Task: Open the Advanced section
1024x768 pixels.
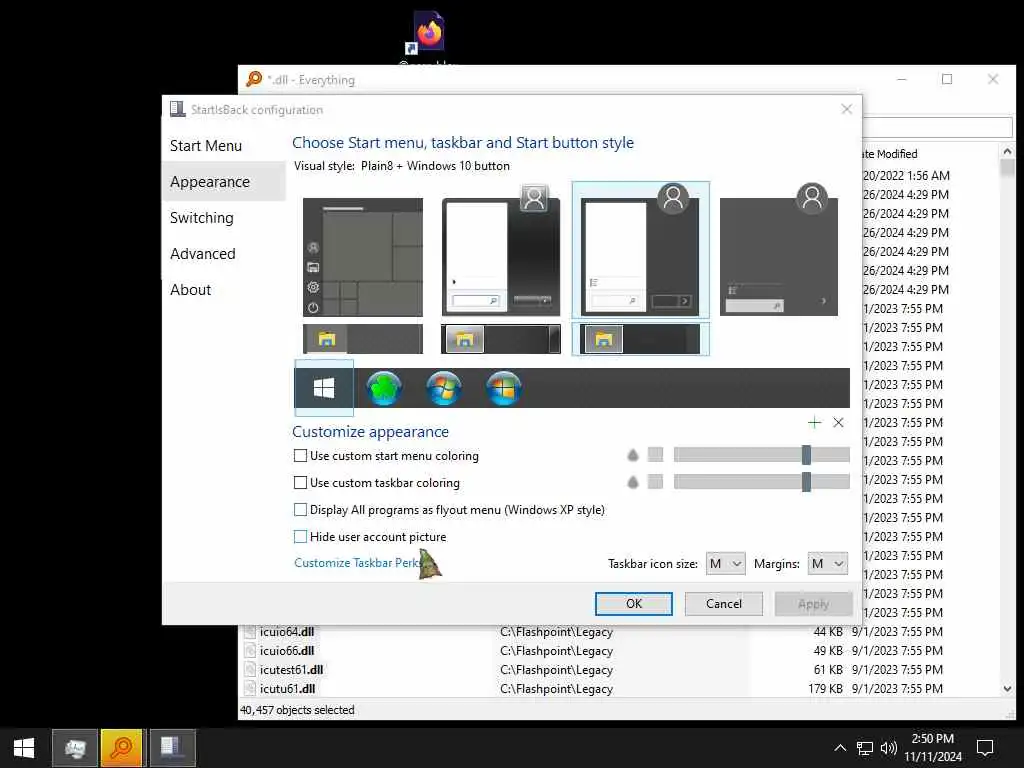Action: (x=202, y=253)
